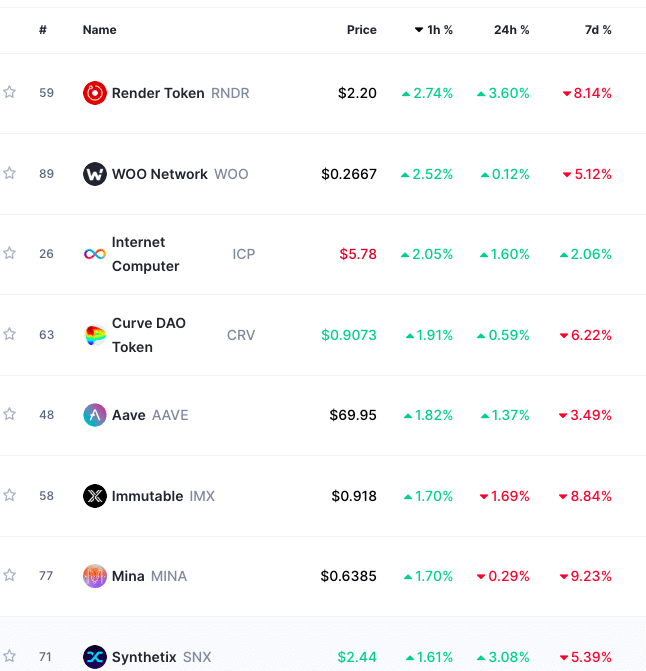Sort the table by 7d % column
This screenshot has height=671, width=646.
598,30
